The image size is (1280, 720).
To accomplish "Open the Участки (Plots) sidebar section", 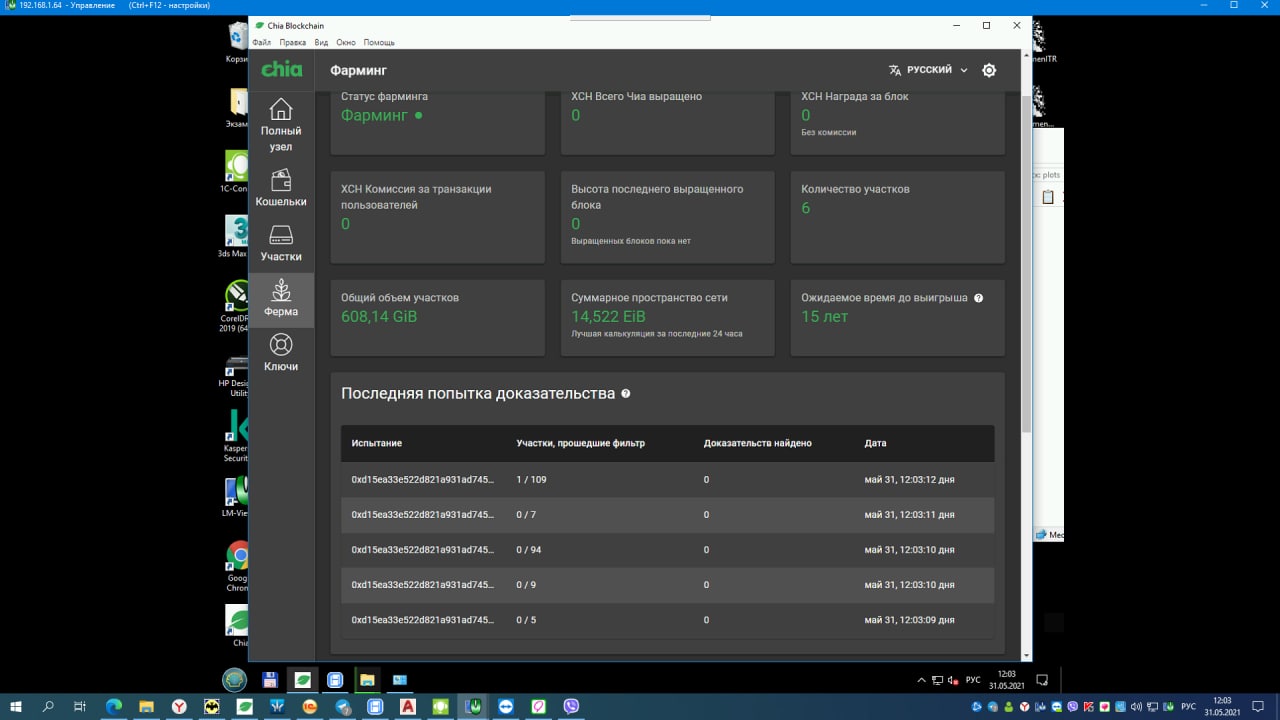I will click(x=281, y=242).
